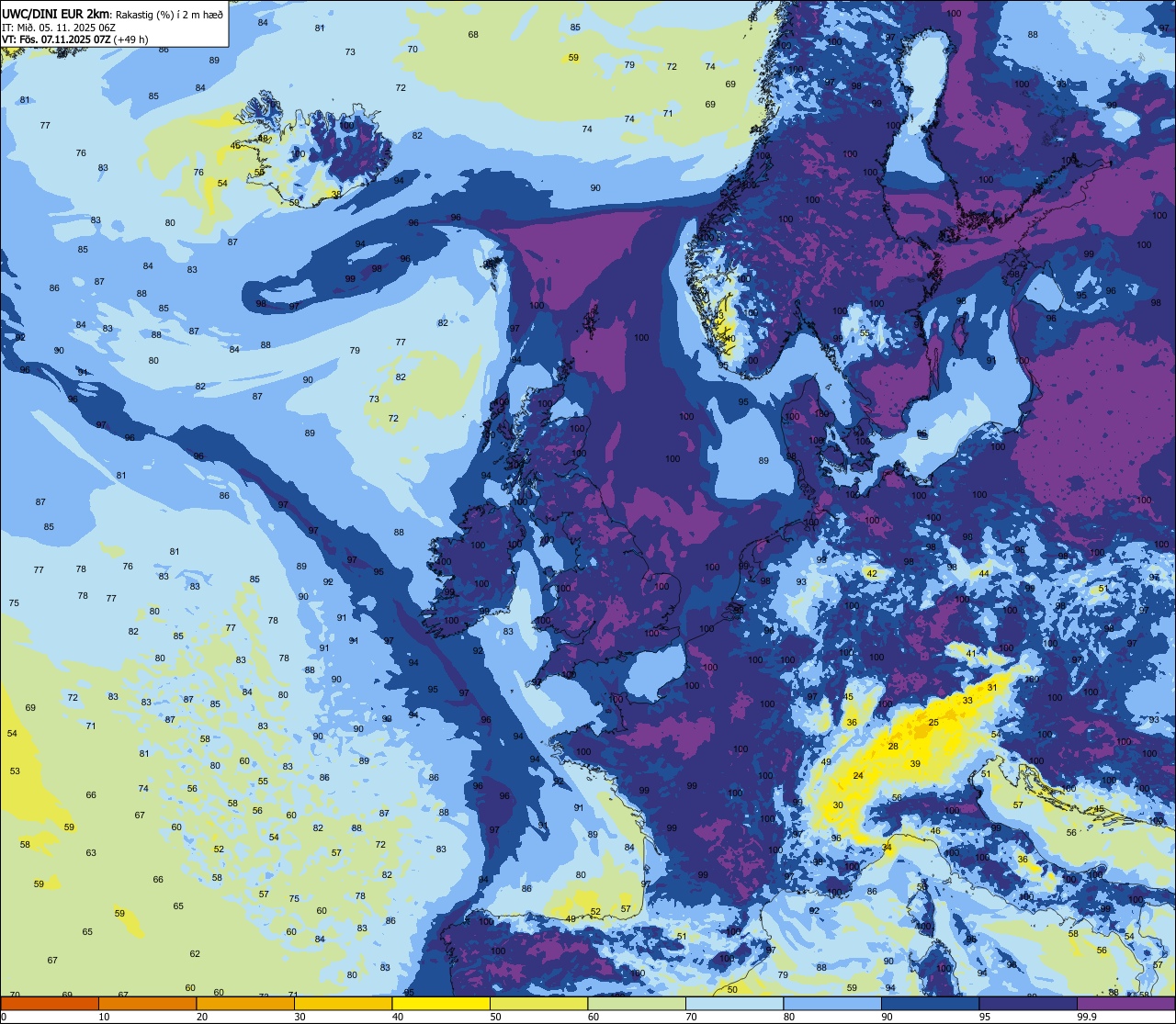Click the humidity value 39 on the map
Image resolution: width=1176 pixels, height=1024 pixels.
915,764
